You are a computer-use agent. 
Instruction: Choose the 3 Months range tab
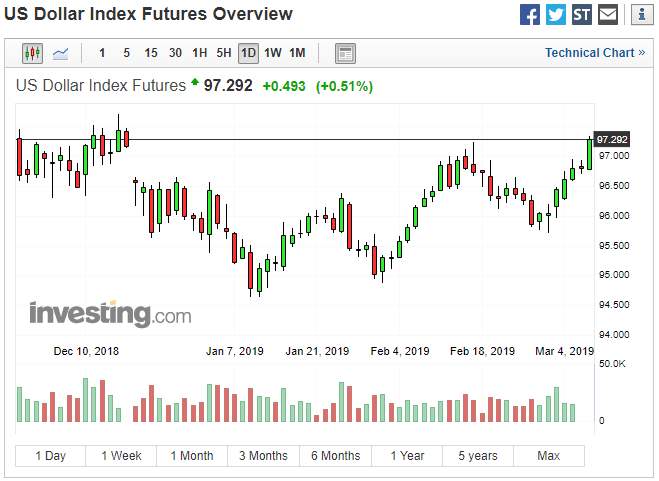pyautogui.click(x=264, y=456)
